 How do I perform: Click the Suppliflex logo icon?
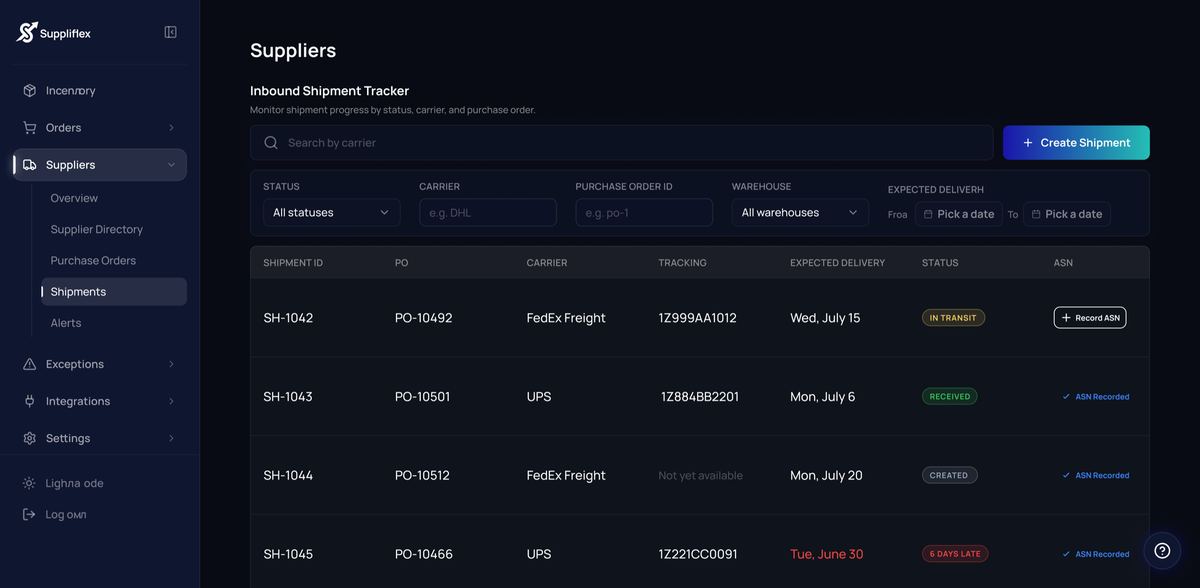click(x=27, y=32)
